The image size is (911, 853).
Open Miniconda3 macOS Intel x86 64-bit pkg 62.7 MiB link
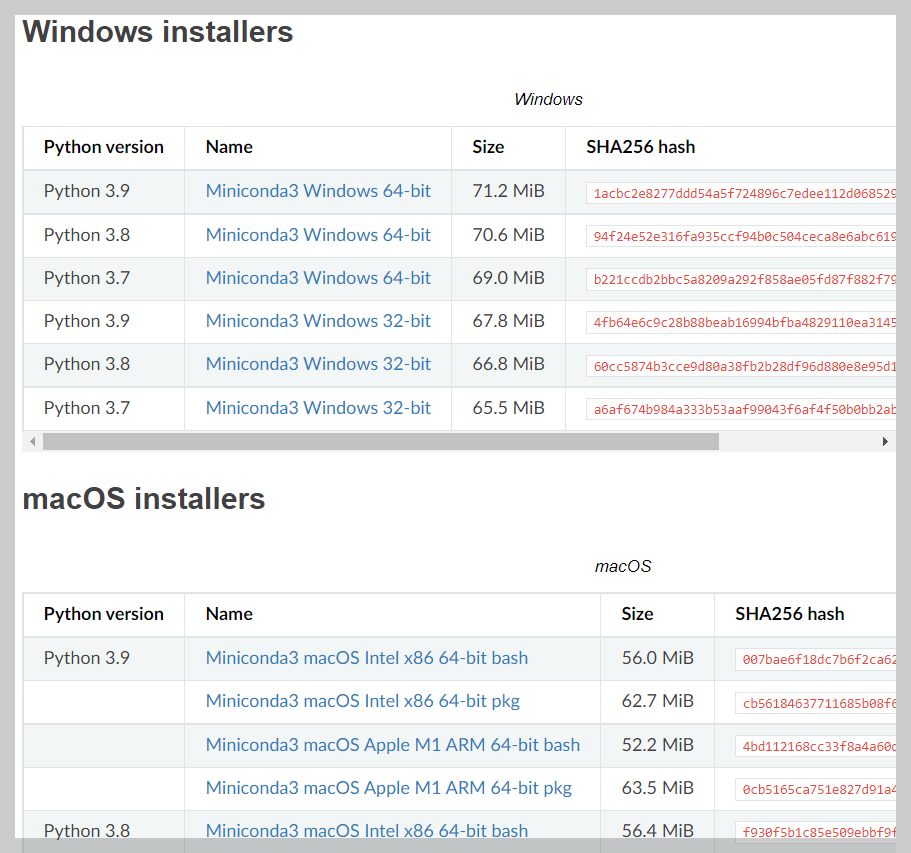click(x=363, y=701)
